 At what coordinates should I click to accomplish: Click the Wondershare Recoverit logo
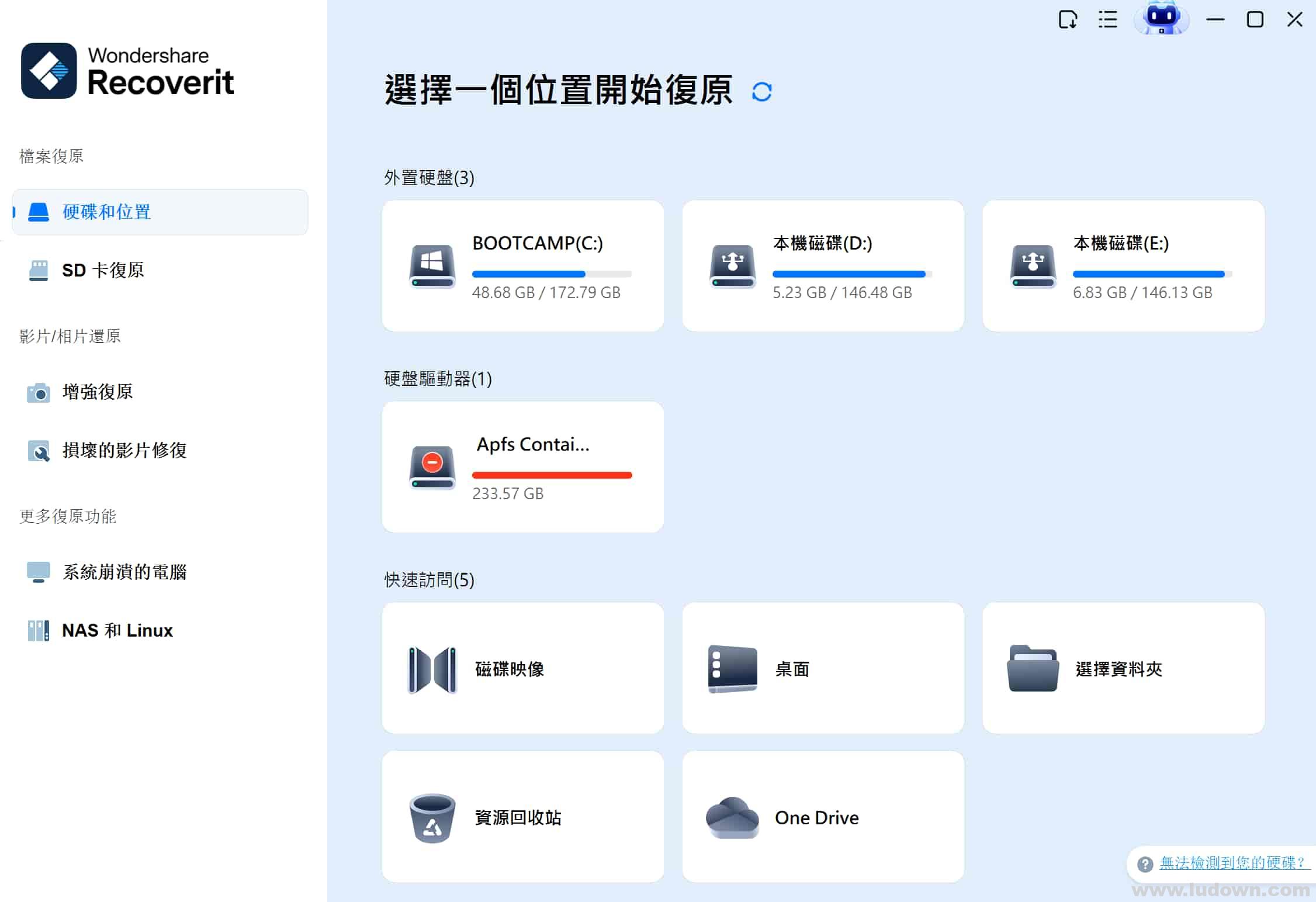(127, 71)
